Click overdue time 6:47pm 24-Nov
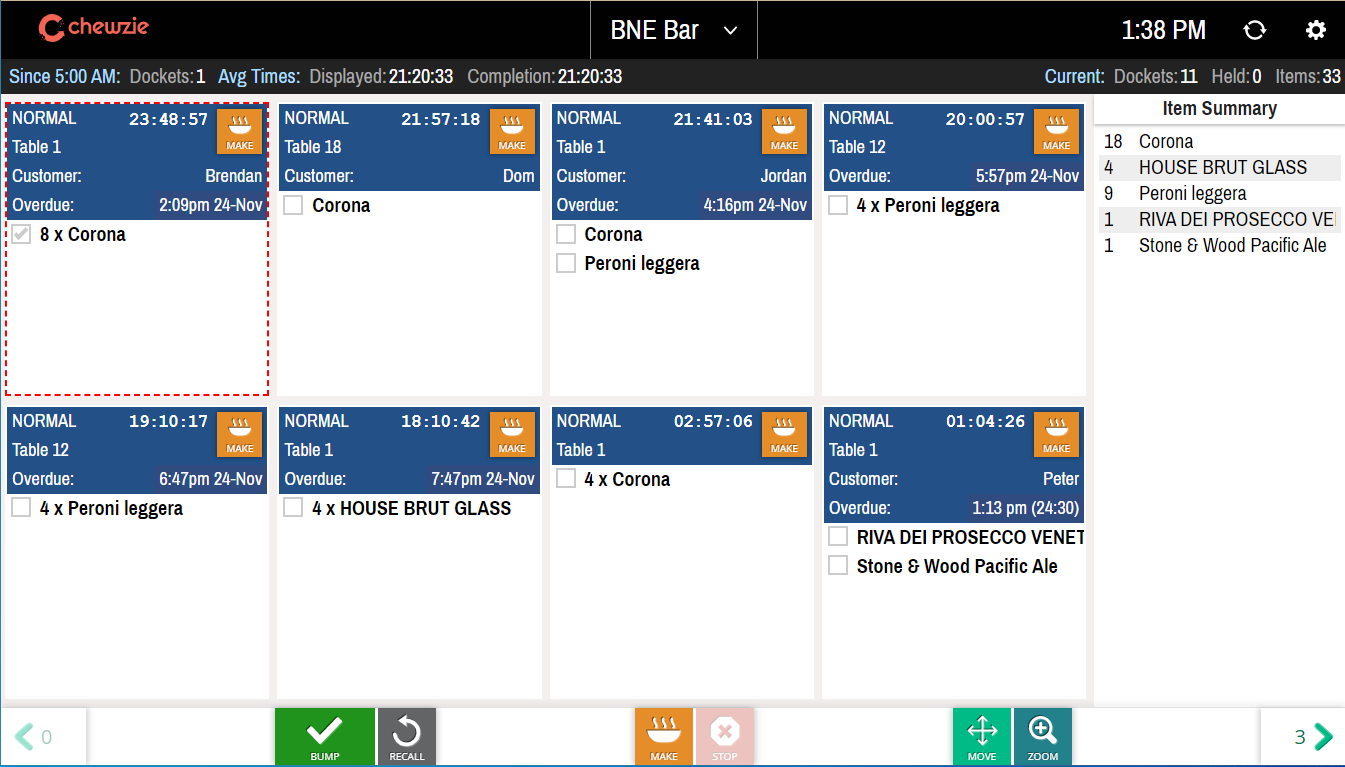This screenshot has width=1345, height=767. coord(210,479)
